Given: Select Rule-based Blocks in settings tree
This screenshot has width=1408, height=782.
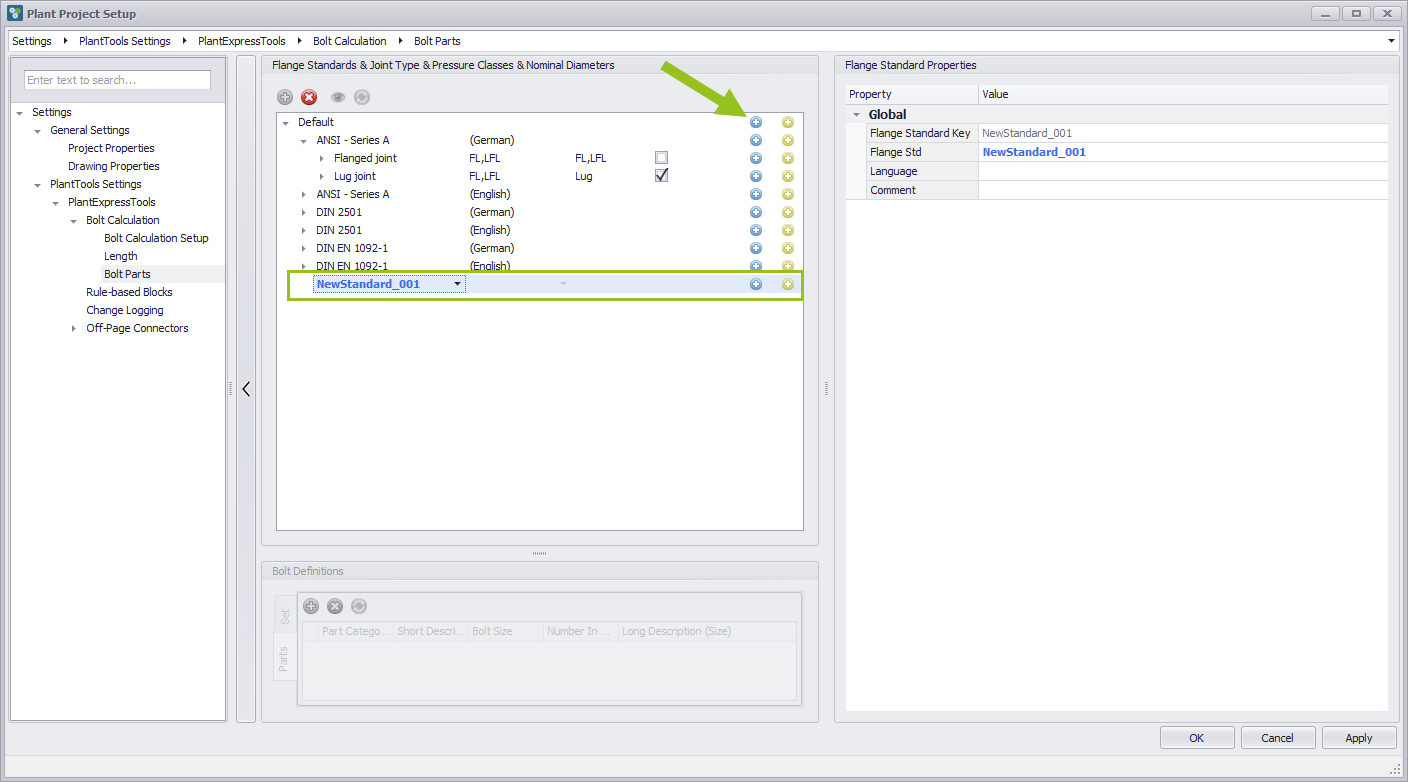Looking at the screenshot, I should pos(129,292).
